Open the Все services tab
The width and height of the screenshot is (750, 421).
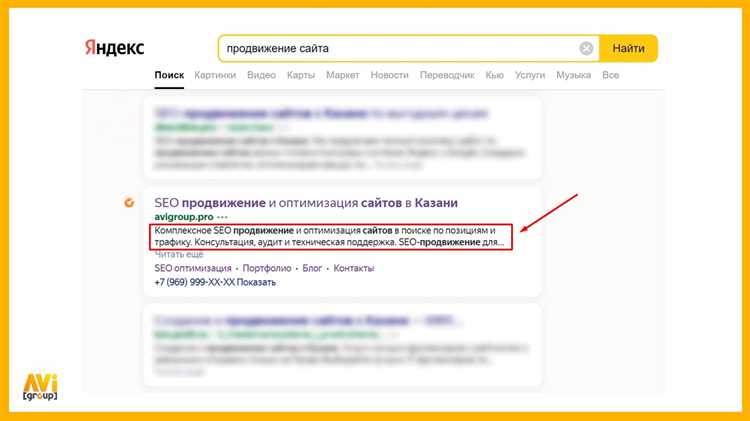[610, 75]
